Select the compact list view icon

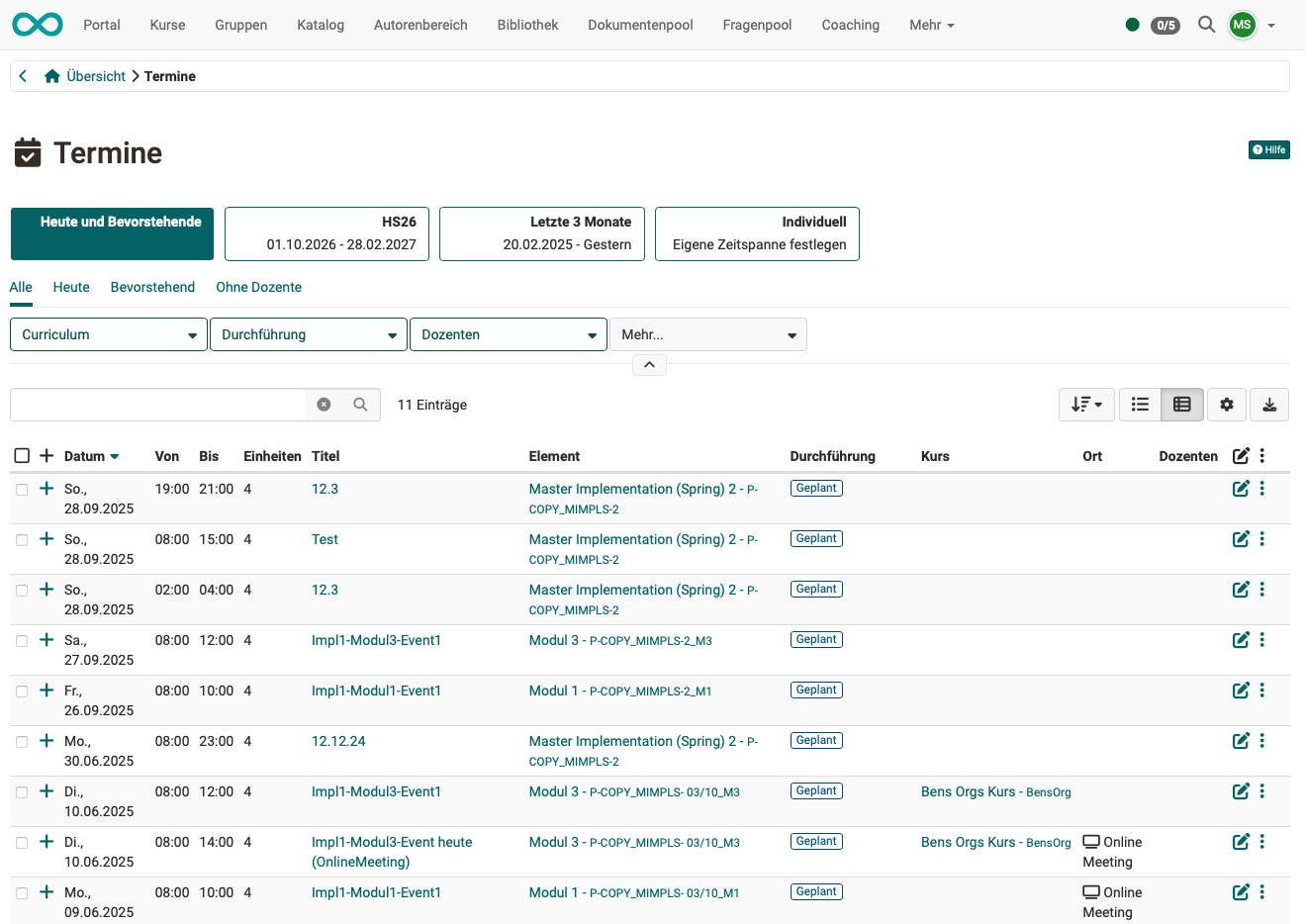pyautogui.click(x=1139, y=404)
